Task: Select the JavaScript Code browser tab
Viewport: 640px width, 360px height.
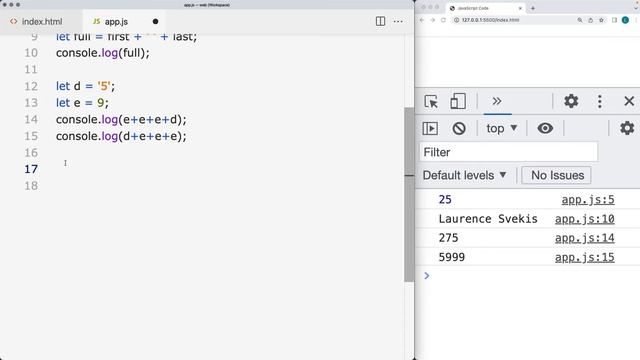Action: tap(486, 8)
